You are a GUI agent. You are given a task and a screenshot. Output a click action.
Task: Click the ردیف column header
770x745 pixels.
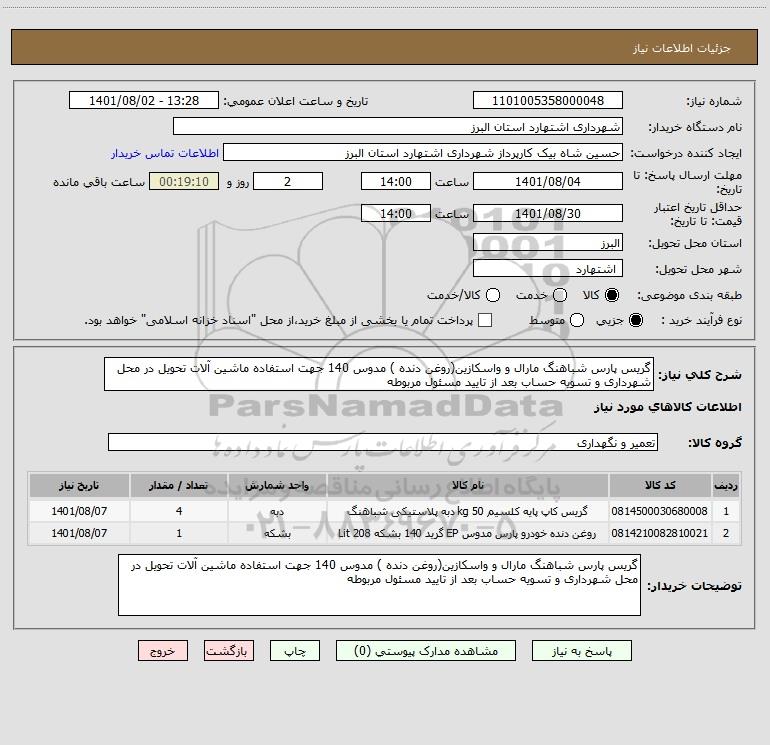coord(726,485)
